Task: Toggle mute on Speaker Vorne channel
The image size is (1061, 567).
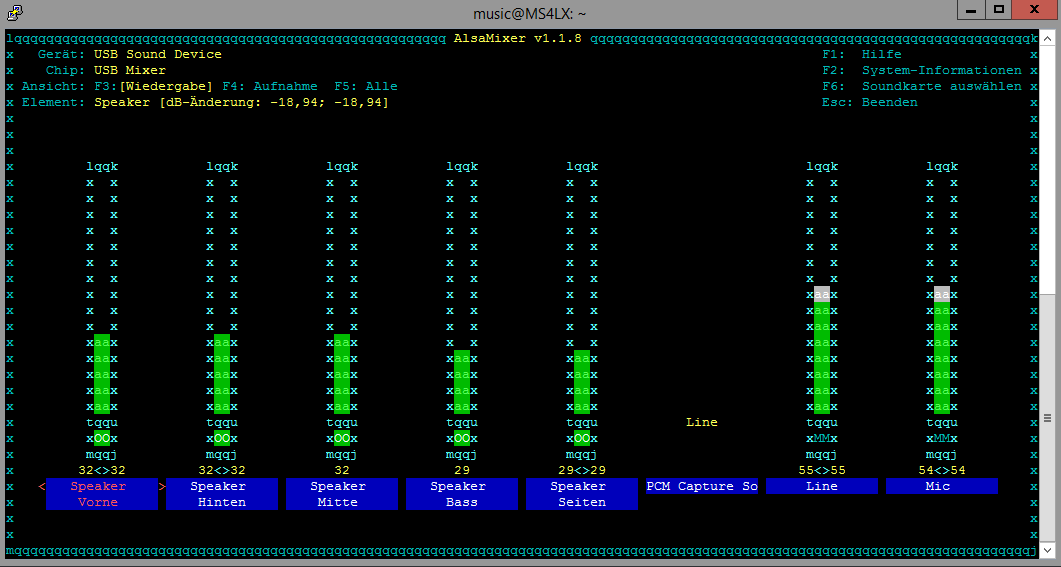Action: pos(101,438)
